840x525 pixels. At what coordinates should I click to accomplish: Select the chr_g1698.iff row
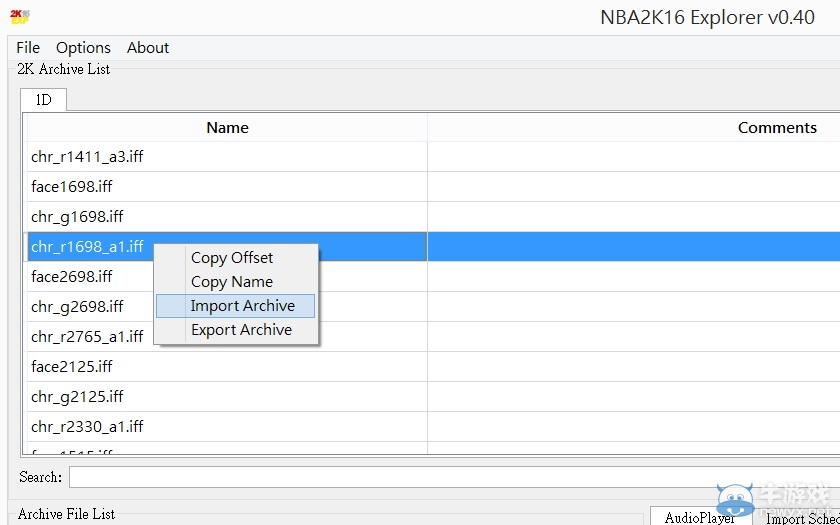(x=434, y=216)
